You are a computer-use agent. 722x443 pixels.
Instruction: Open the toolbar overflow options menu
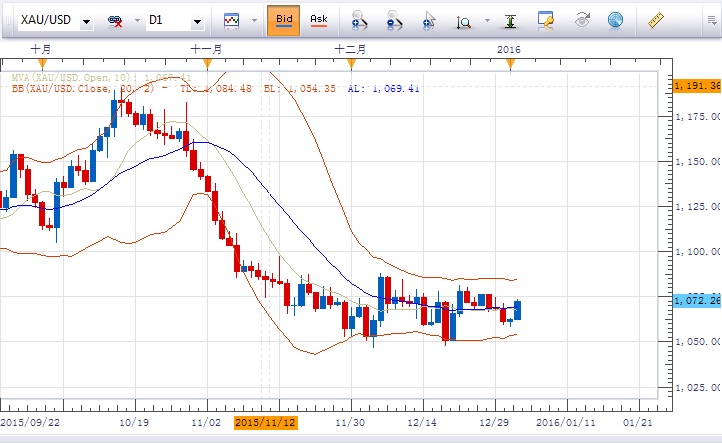[x=712, y=20]
